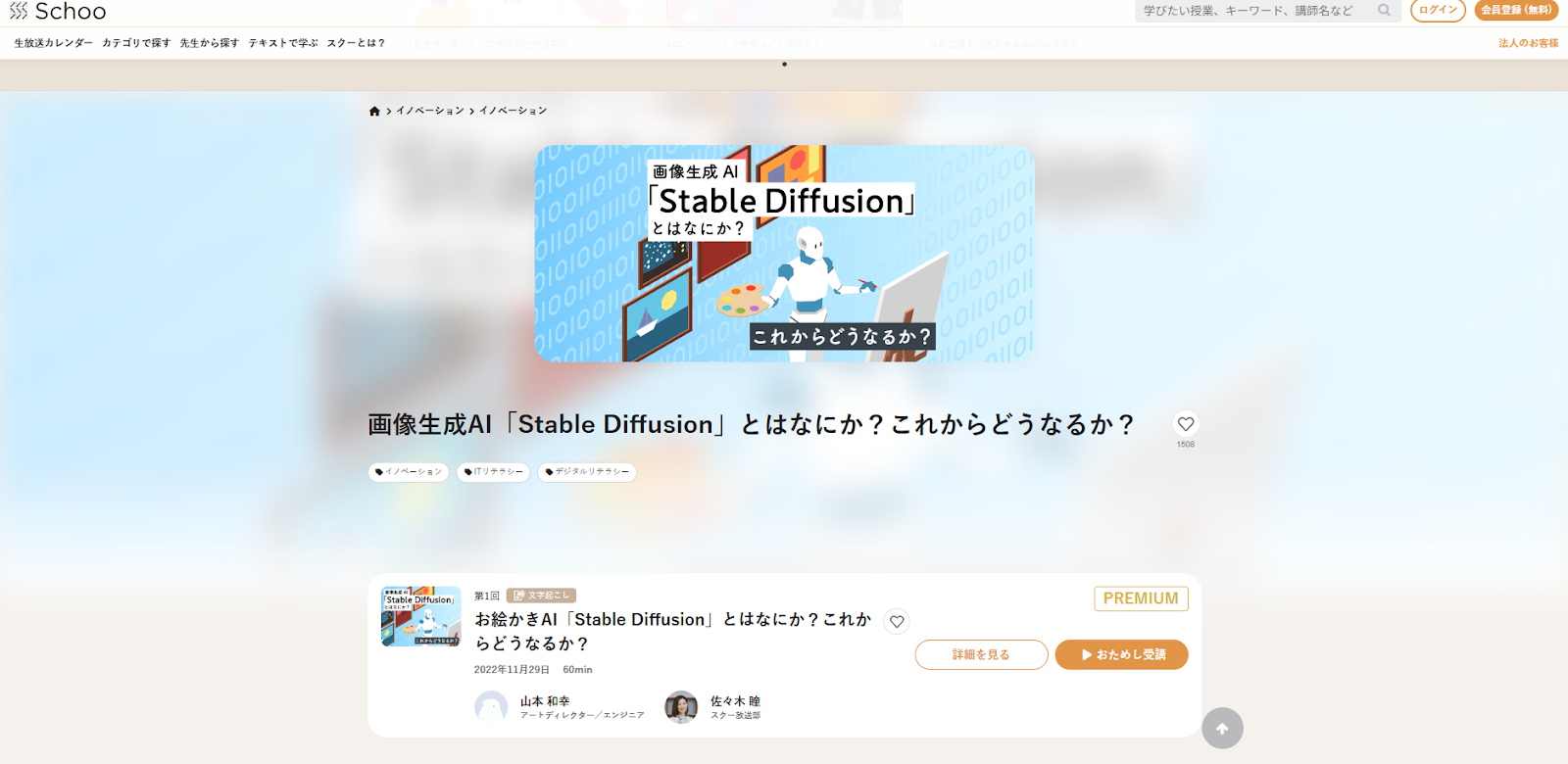Image resolution: width=1568 pixels, height=764 pixels.
Task: Open 佐々木 瞳 instructor photo
Action: (x=681, y=707)
